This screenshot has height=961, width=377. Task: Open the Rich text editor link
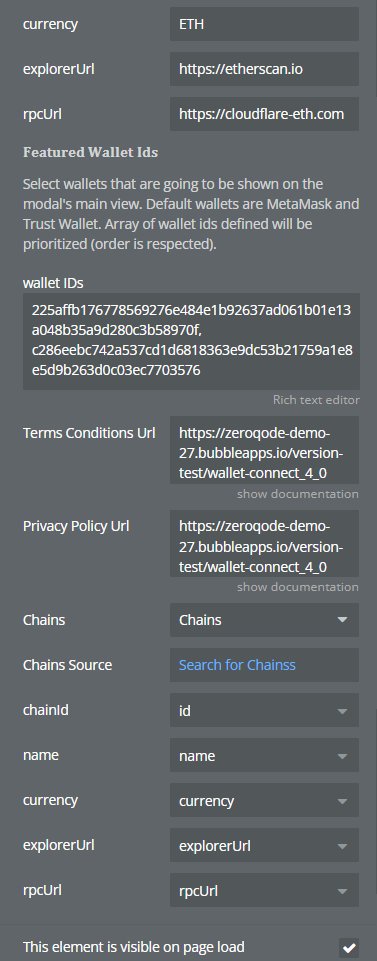[x=316, y=400]
